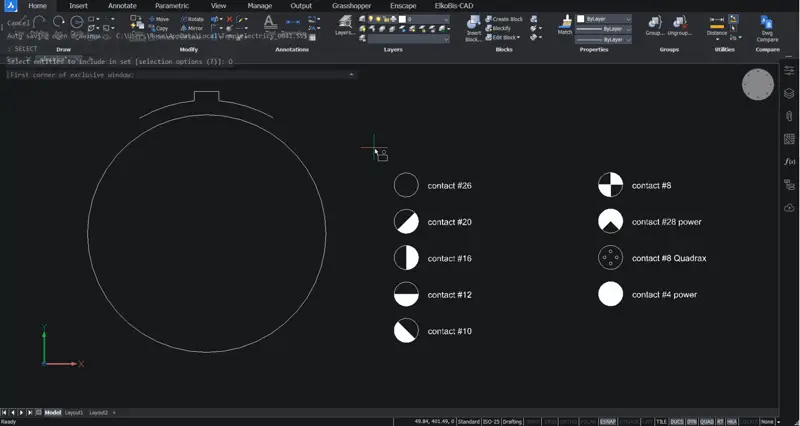Click the LookFrom view navigation circle
Viewport: 800px width, 426px height.
point(758,84)
